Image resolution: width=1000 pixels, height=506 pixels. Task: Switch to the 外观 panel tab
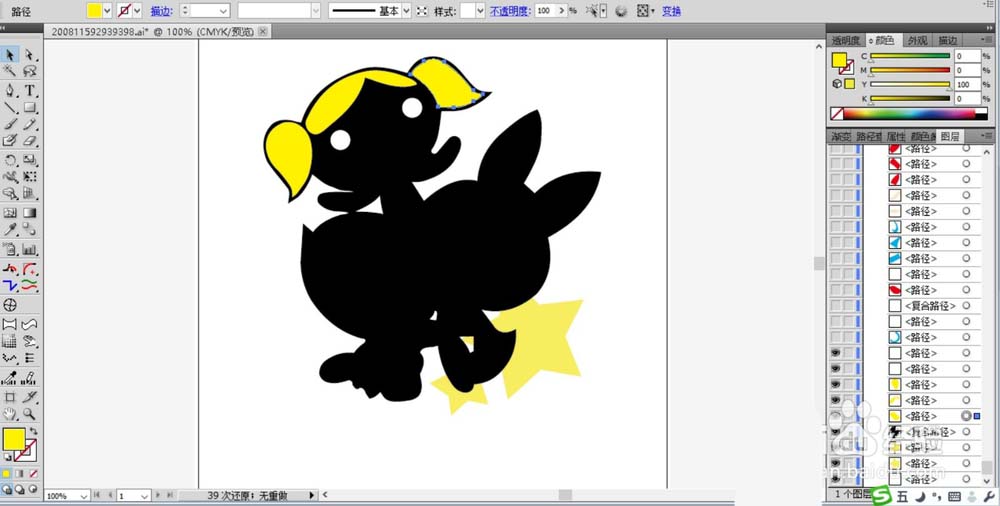pyautogui.click(x=917, y=40)
